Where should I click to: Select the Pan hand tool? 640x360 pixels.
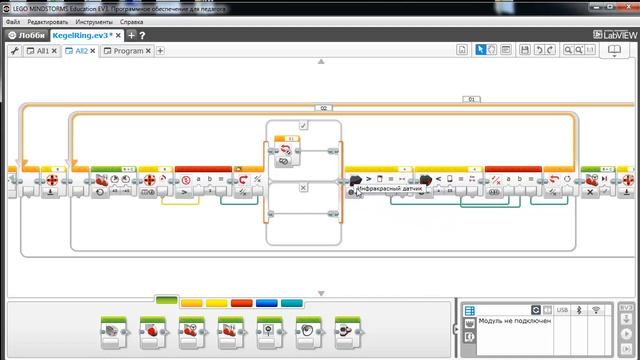click(x=492, y=50)
